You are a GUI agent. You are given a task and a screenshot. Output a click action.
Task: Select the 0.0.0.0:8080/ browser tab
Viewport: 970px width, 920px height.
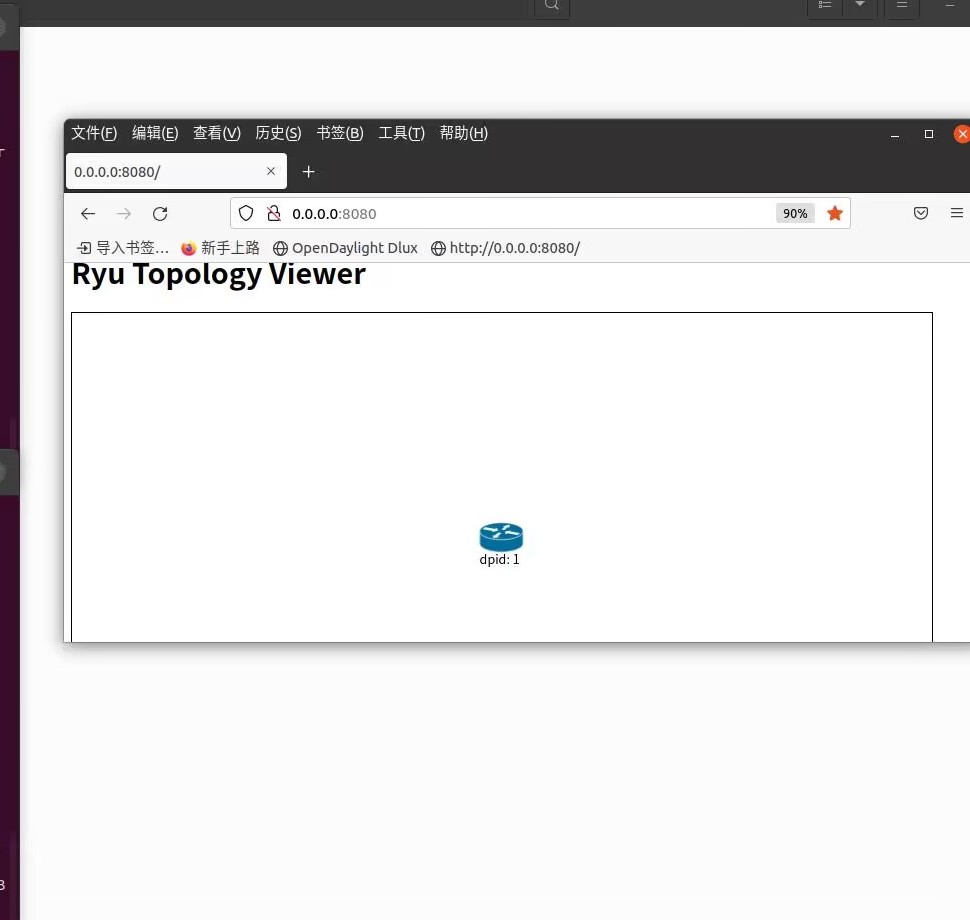point(176,171)
